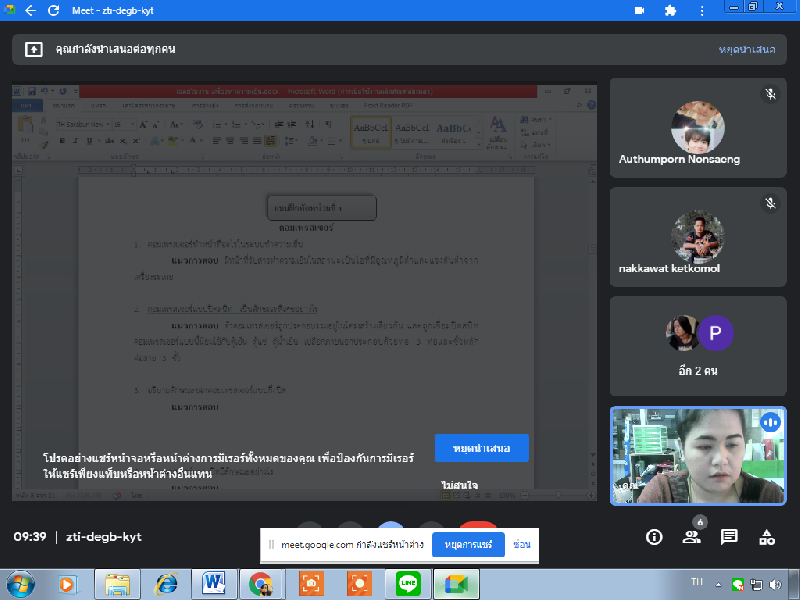
Task: Stop sharing in the meet.google.com bar
Action: (468, 545)
